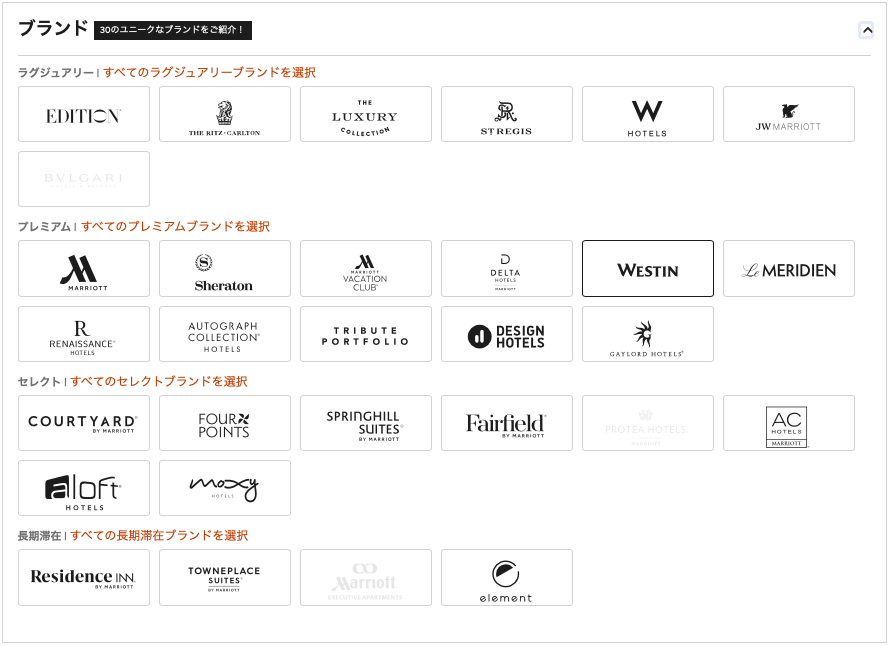Click the ラグジュアリー category label
889x646 pixels.
tap(56, 73)
